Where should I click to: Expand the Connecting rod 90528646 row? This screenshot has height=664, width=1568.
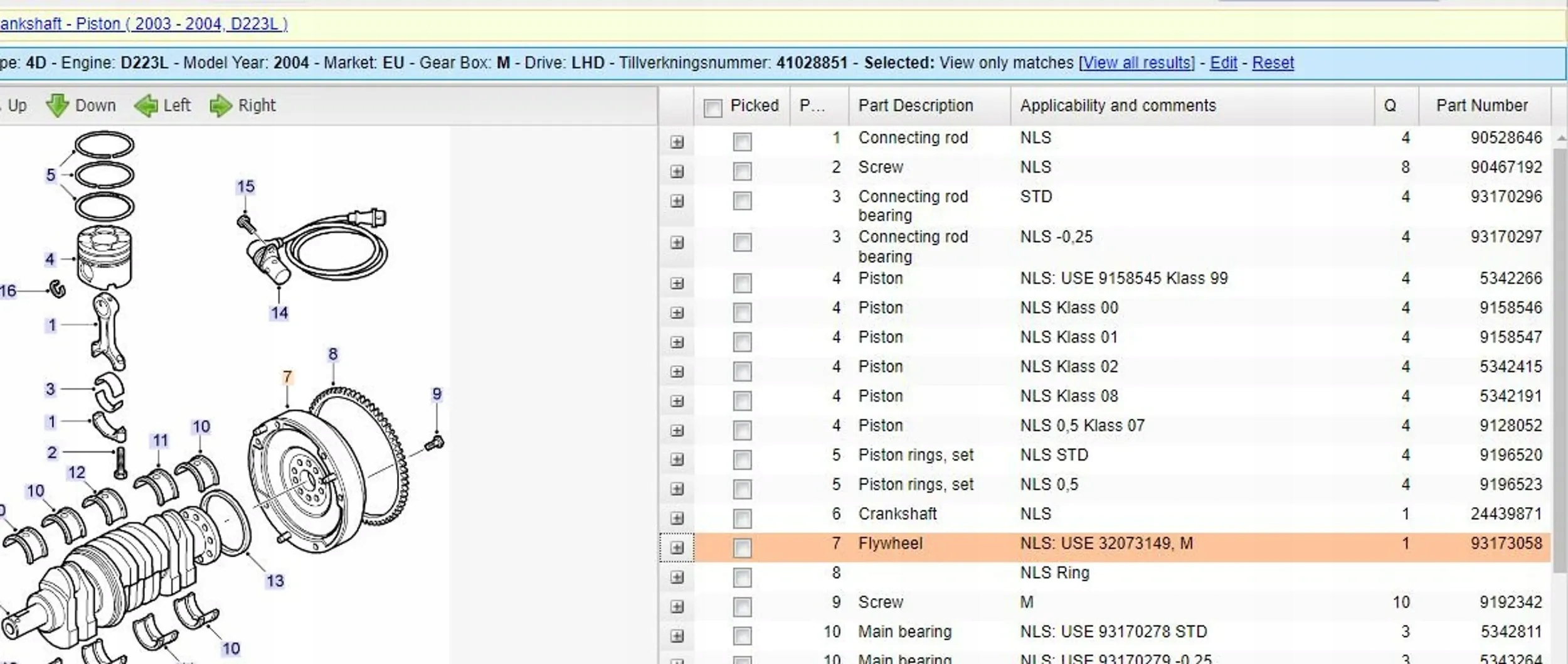pyautogui.click(x=677, y=142)
